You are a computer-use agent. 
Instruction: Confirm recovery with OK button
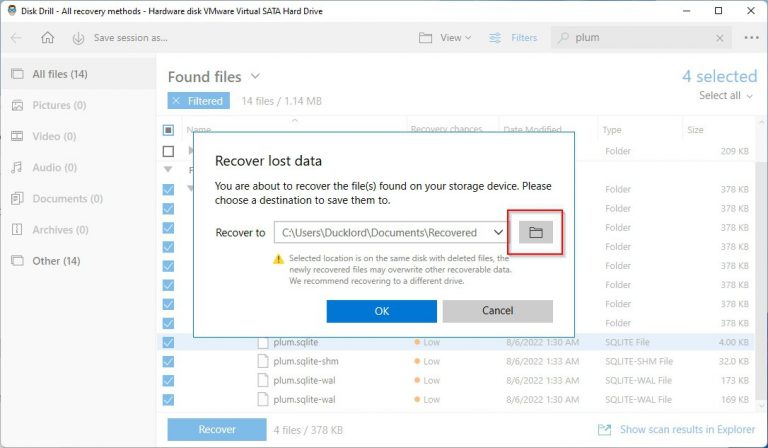point(382,311)
